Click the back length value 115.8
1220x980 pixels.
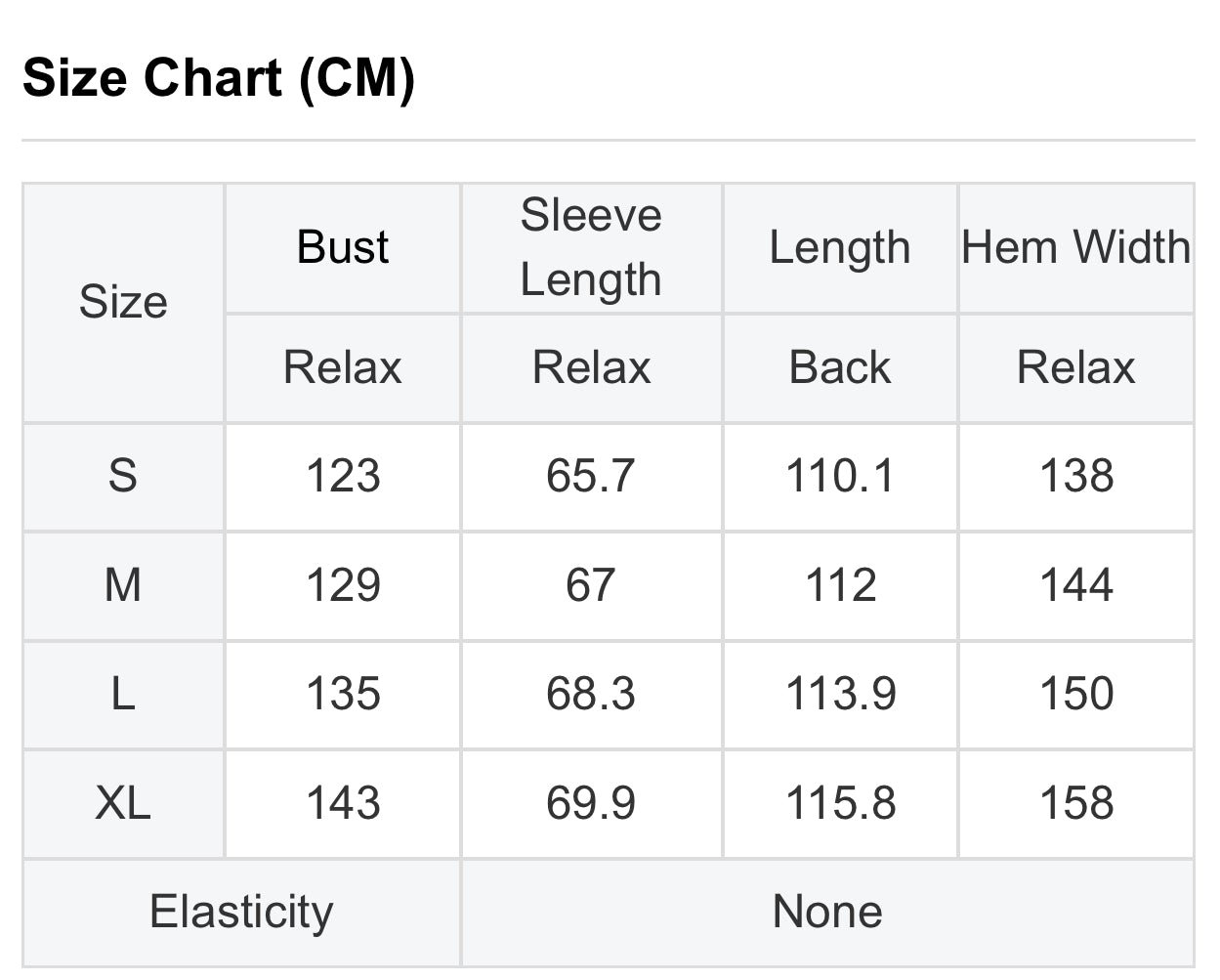[840, 803]
